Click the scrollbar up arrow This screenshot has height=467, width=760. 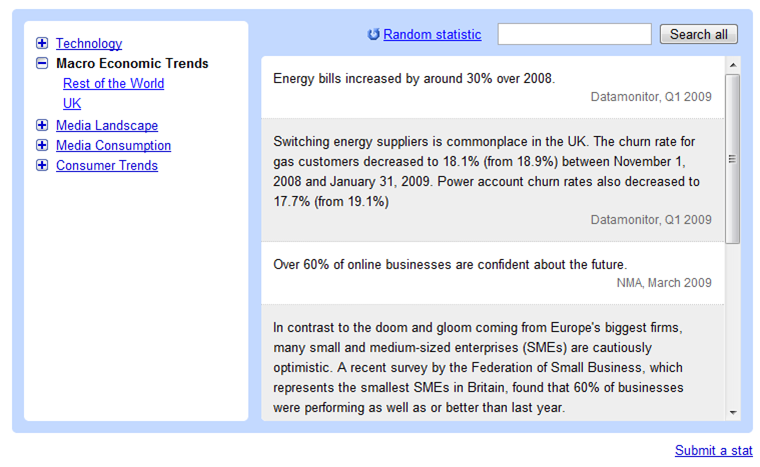pos(733,65)
